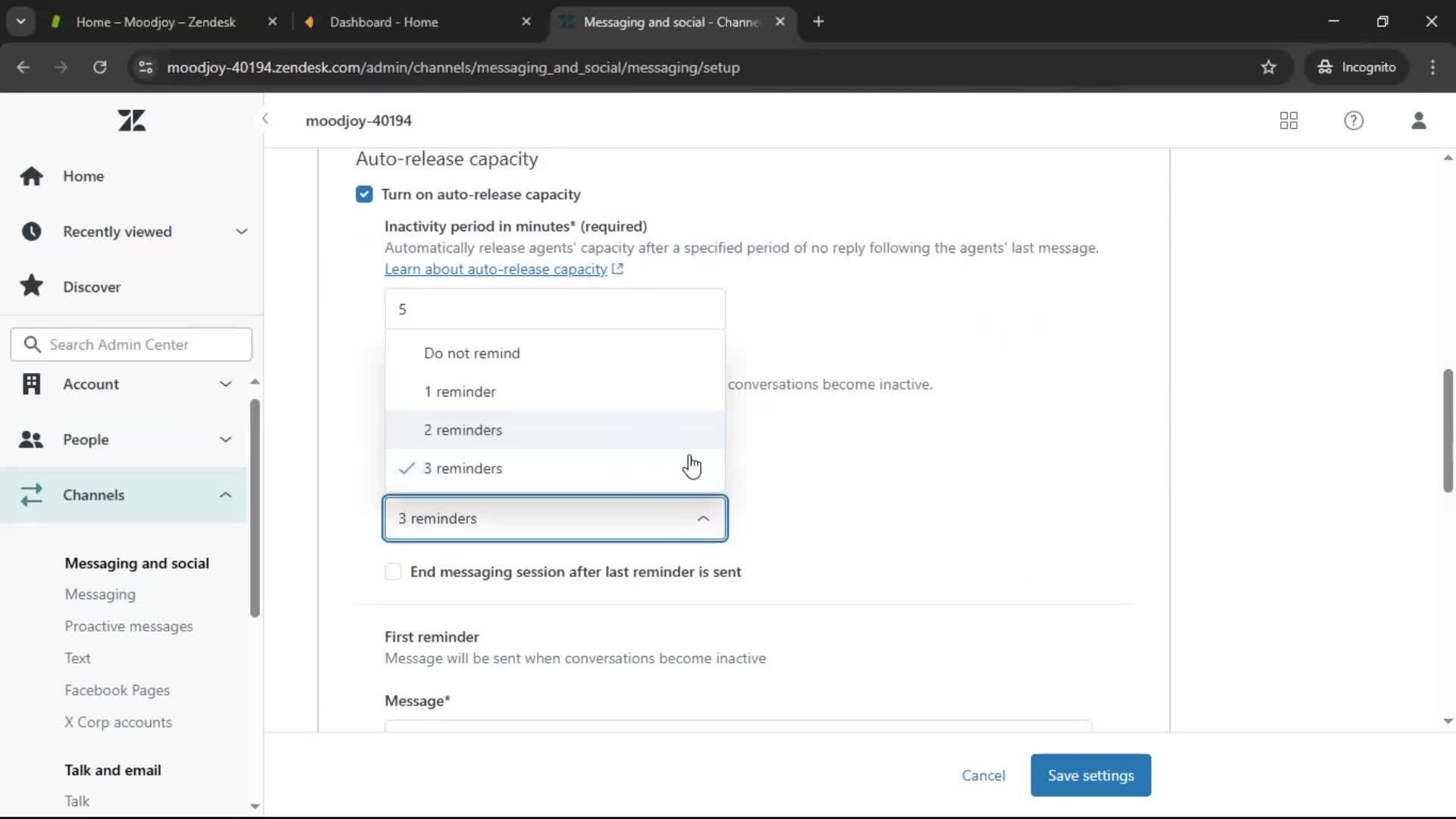The width and height of the screenshot is (1456, 819).
Task: Click the sidebar scroll down arrow
Action: click(x=255, y=806)
